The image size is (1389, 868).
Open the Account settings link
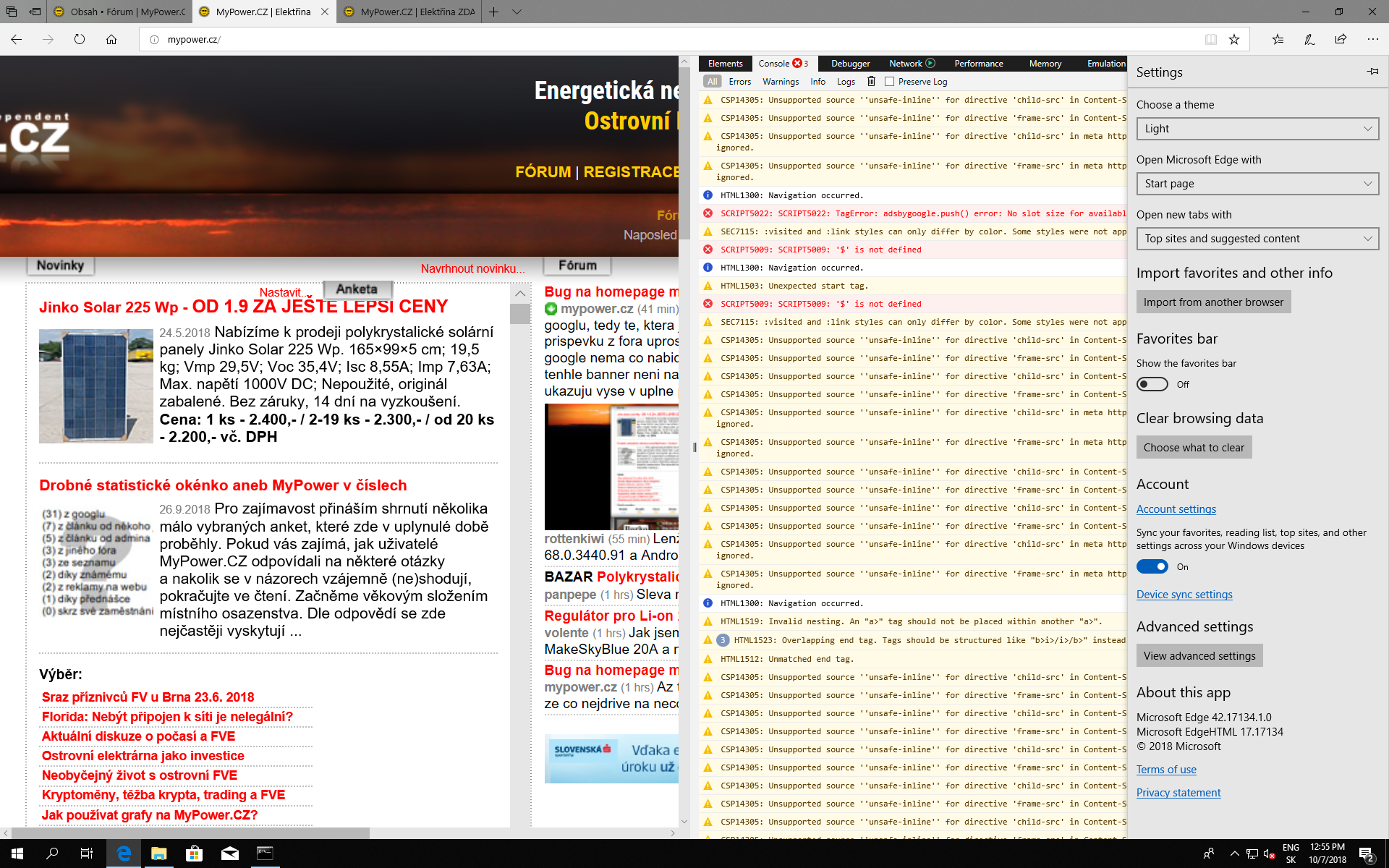(1176, 509)
